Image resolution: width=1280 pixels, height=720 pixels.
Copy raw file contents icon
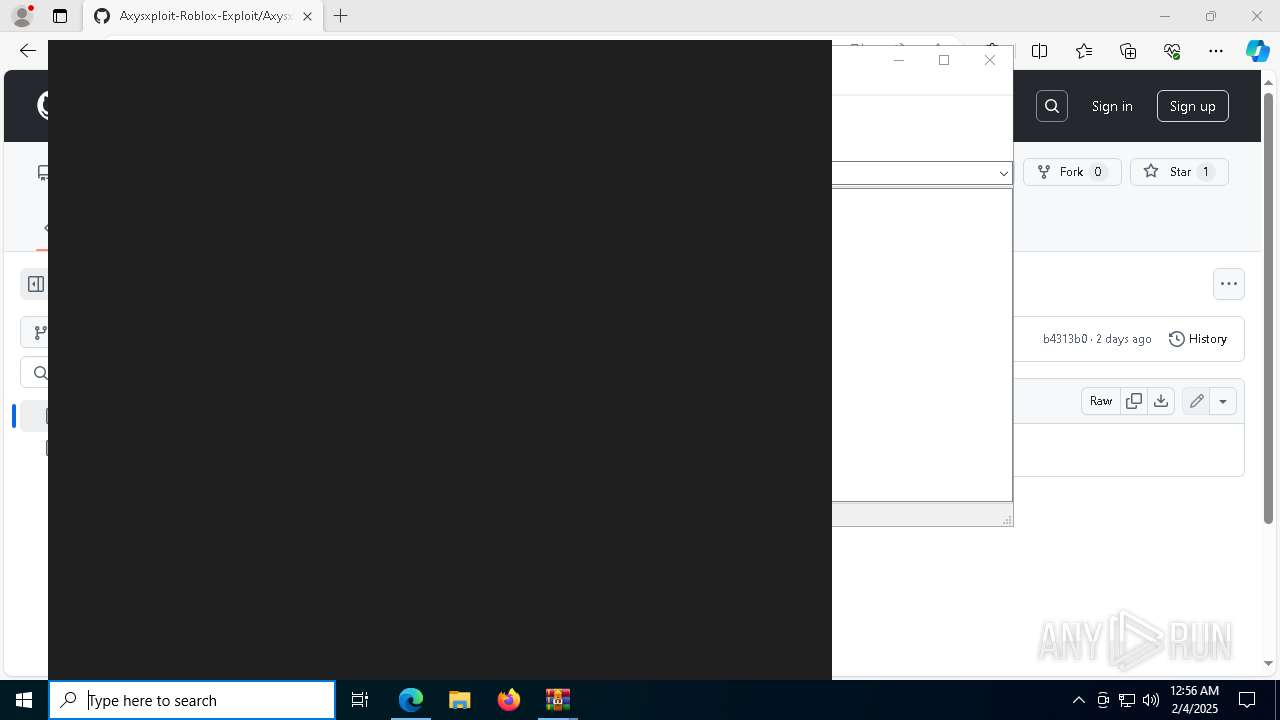1133,401
